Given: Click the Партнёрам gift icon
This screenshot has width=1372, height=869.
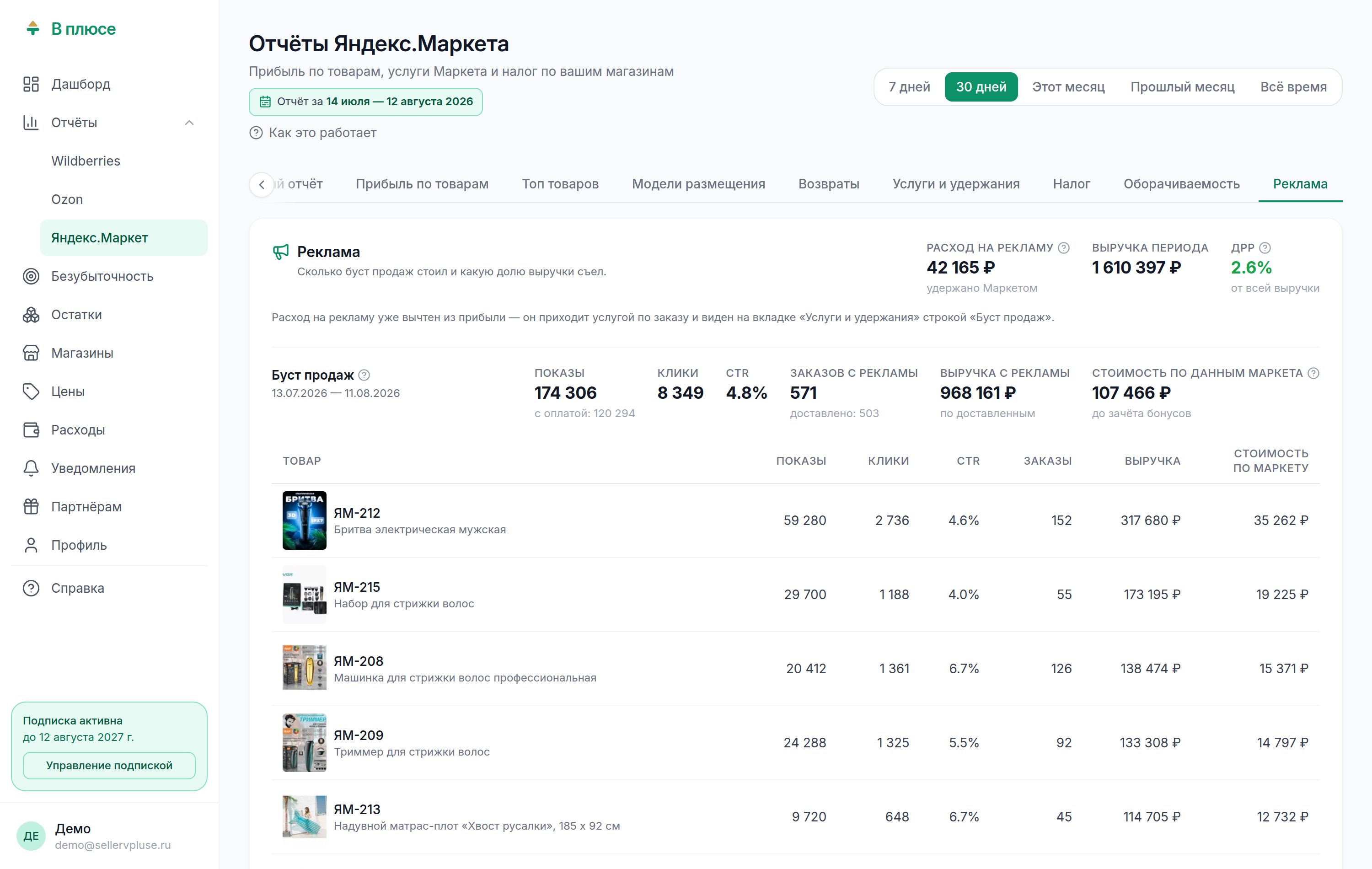Looking at the screenshot, I should click(x=31, y=507).
